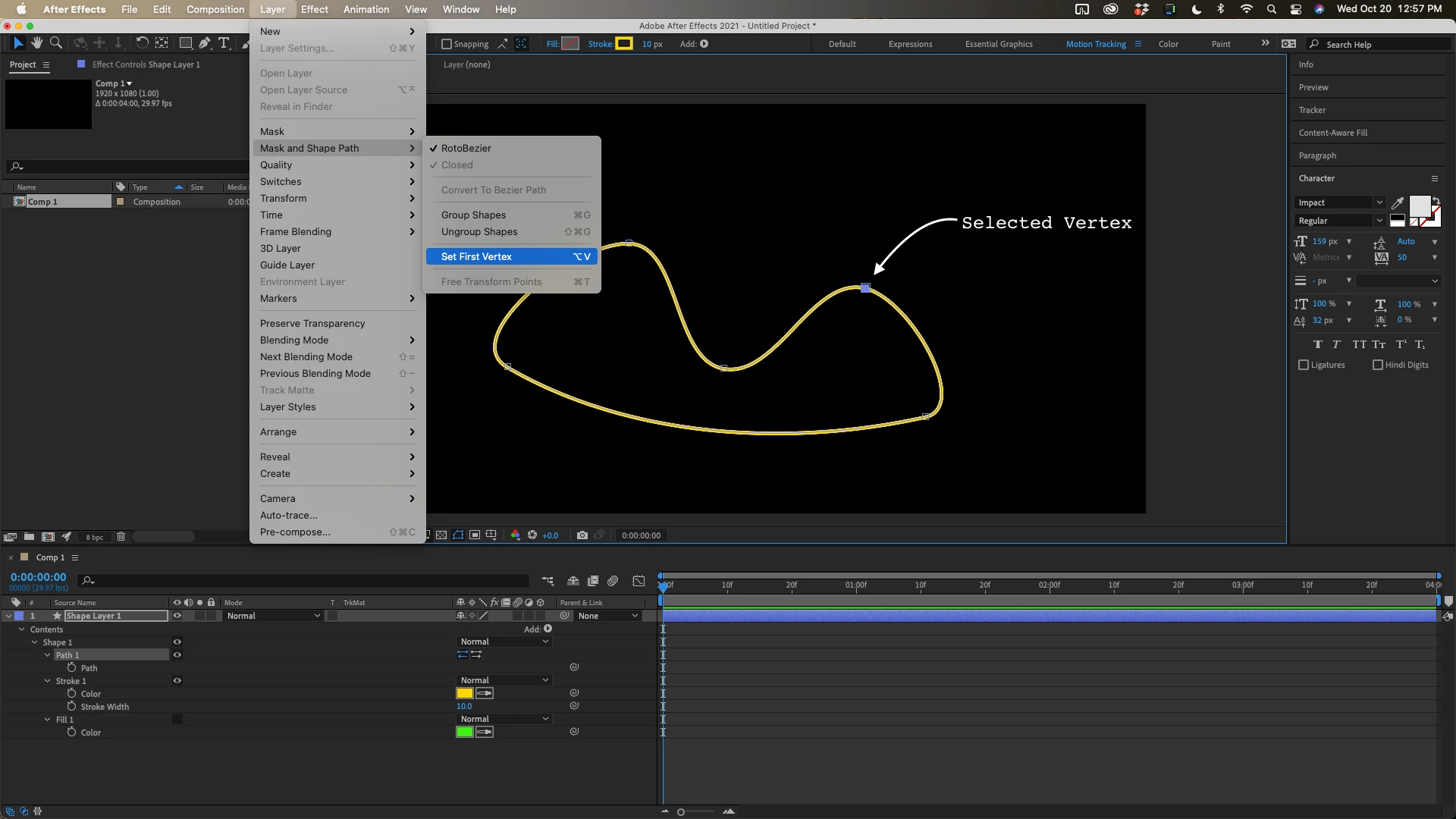Viewport: 1456px width, 819px height.
Task: Select the Hand tool
Action: pos(36,43)
